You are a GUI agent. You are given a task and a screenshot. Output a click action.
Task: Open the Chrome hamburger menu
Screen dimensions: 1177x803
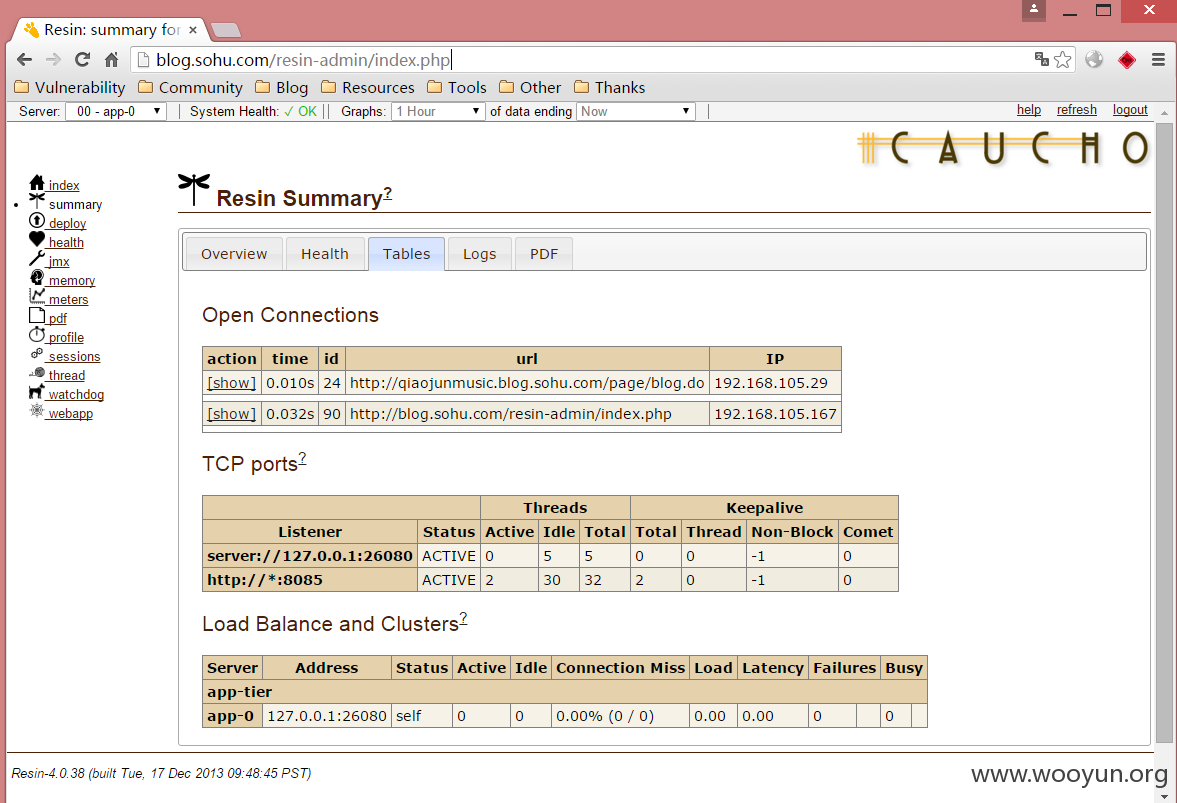[1158, 59]
